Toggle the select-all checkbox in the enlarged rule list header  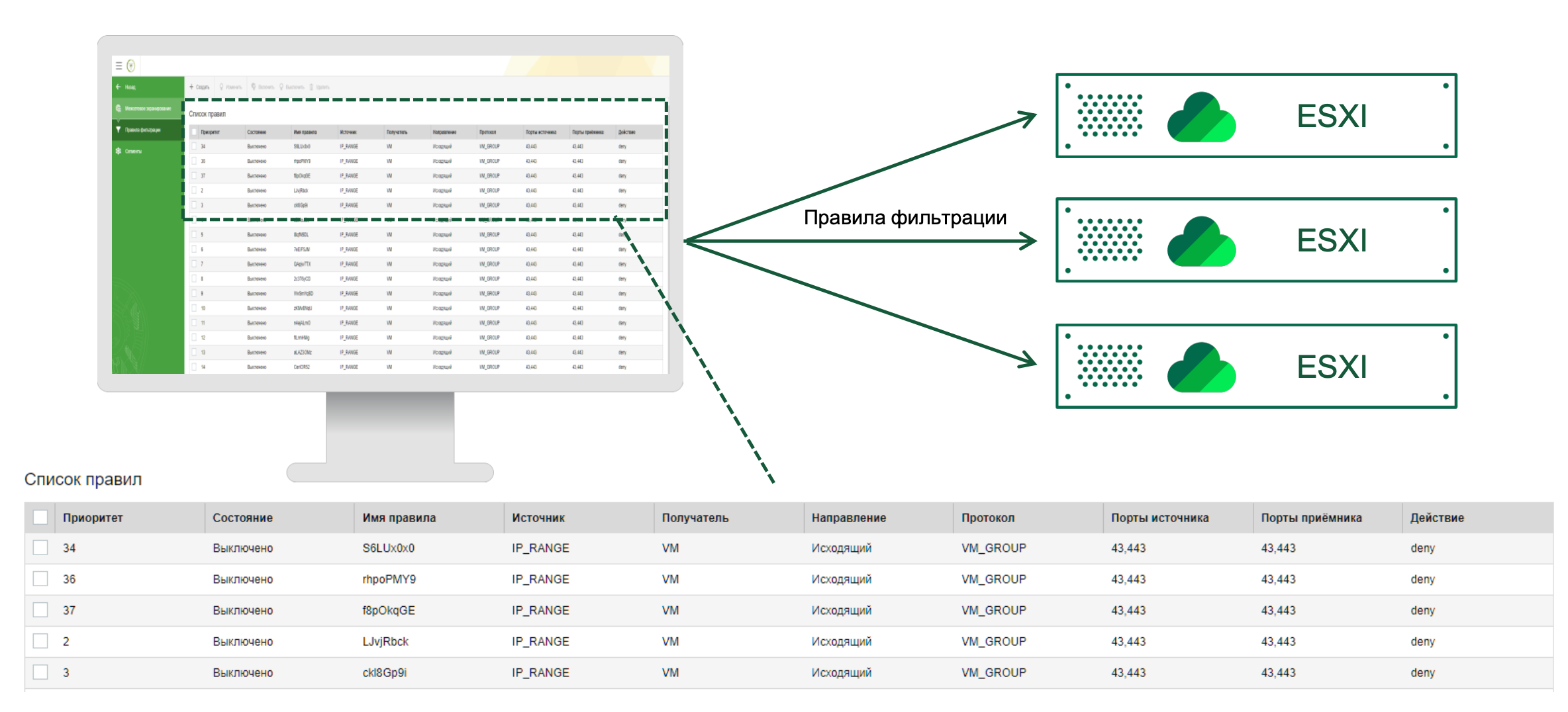point(40,517)
